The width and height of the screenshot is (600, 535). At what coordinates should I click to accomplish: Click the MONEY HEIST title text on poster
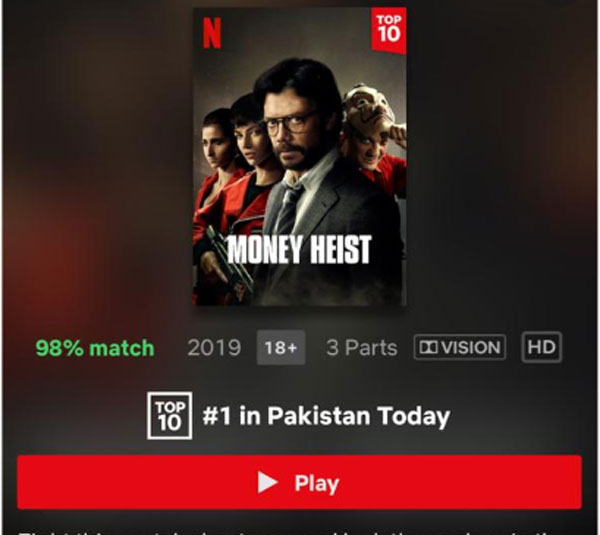[299, 250]
